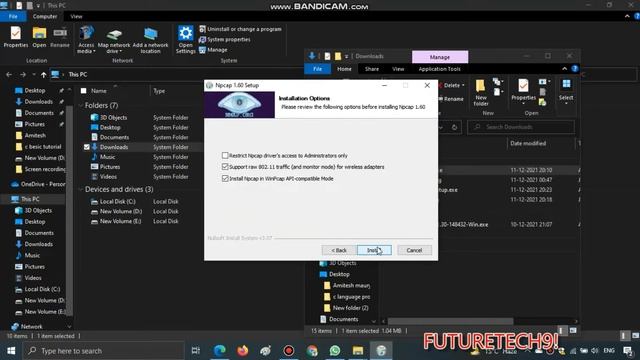
Task: Select the Manage contextual tab
Action: pyautogui.click(x=440, y=57)
